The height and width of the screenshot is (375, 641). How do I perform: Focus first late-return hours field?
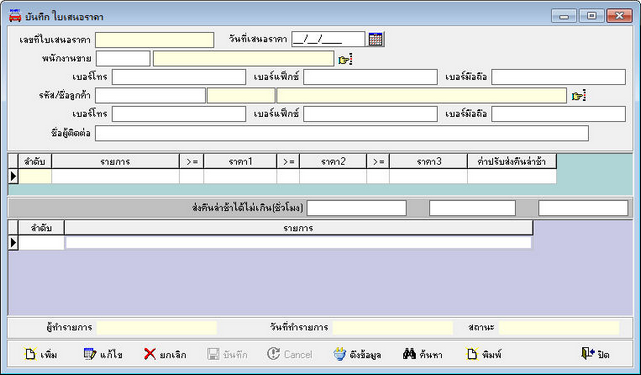pyautogui.click(x=356, y=208)
